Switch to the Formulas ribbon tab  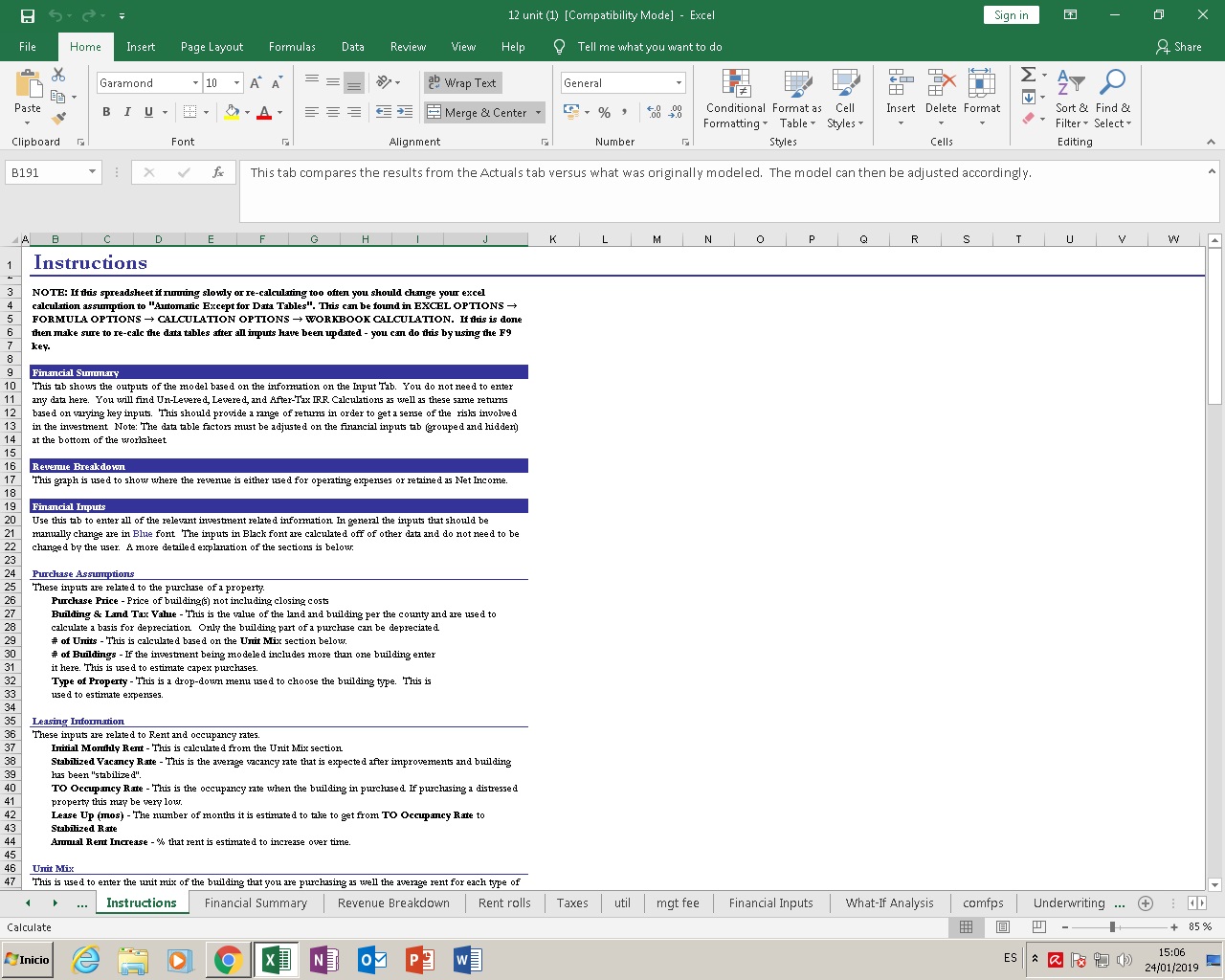coord(292,46)
